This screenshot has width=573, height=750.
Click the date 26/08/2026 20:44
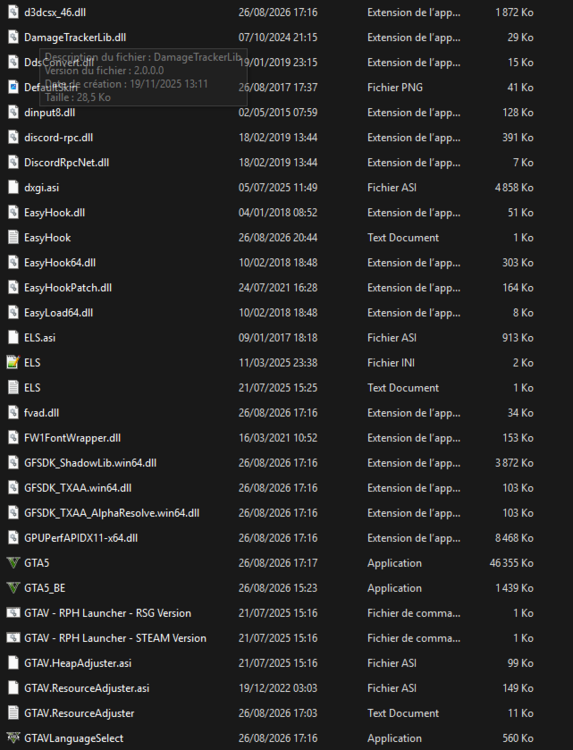click(x=278, y=238)
